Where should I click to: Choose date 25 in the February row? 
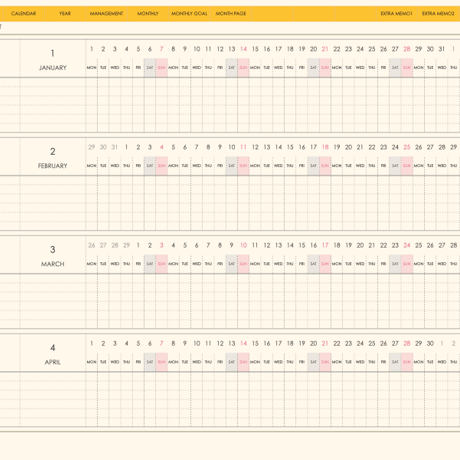pyautogui.click(x=407, y=147)
